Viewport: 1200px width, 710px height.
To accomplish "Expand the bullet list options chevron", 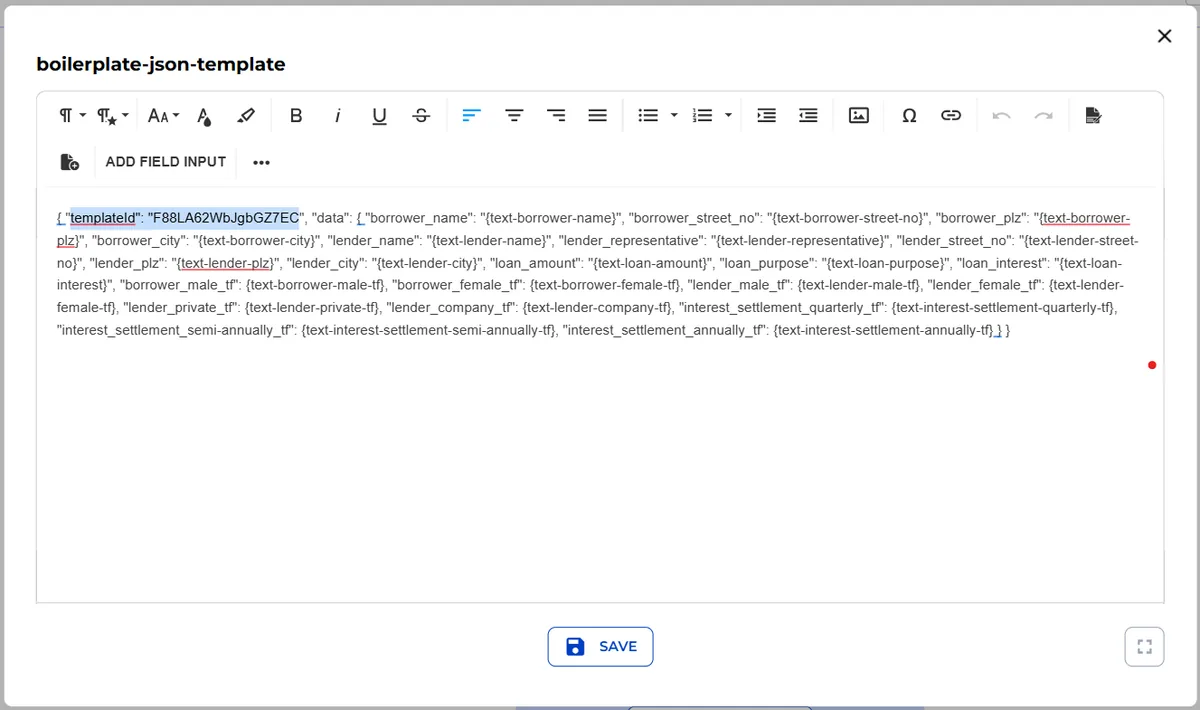I will click(674, 115).
